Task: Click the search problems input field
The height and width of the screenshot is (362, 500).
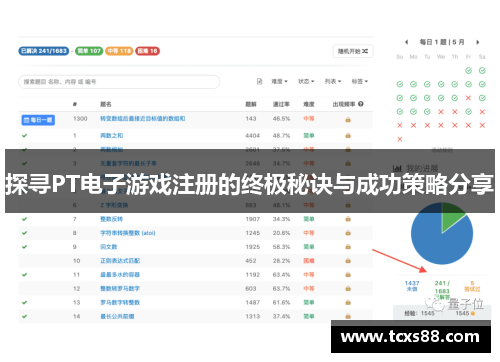Action: [x=119, y=82]
